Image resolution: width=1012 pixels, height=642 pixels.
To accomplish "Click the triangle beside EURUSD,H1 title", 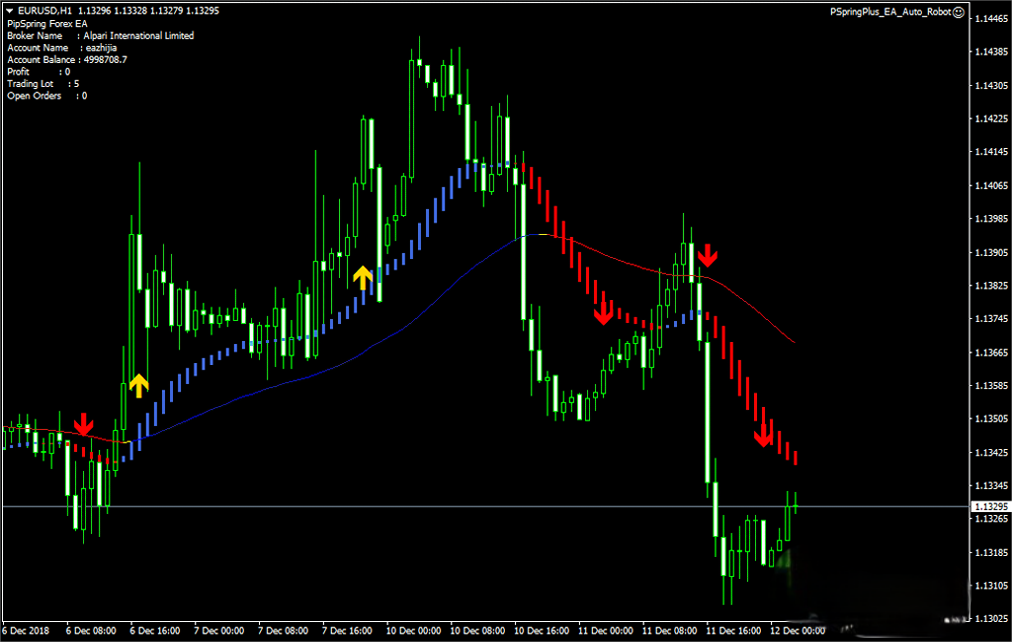I will 10,11.
